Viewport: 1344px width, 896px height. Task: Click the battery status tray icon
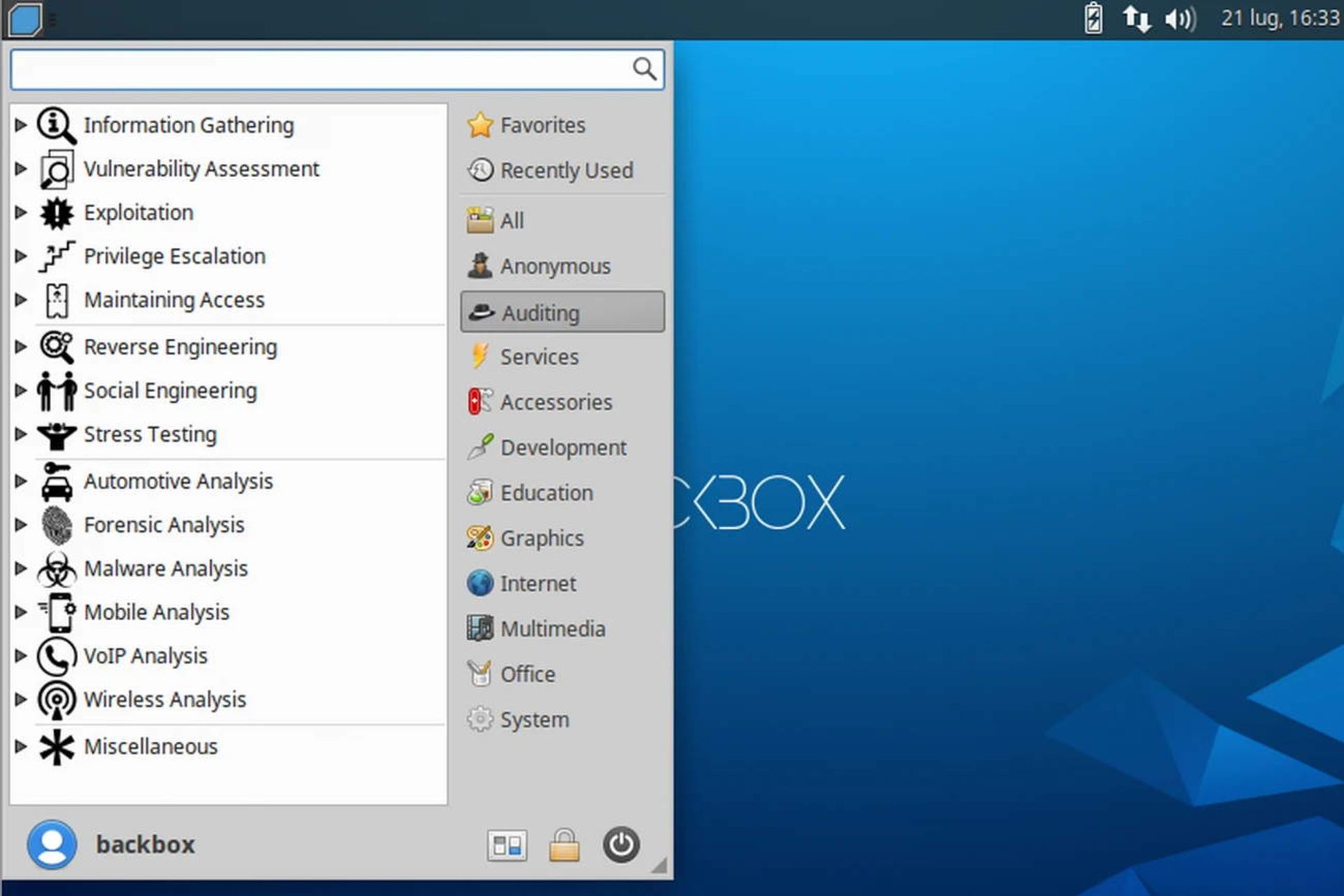1093,18
